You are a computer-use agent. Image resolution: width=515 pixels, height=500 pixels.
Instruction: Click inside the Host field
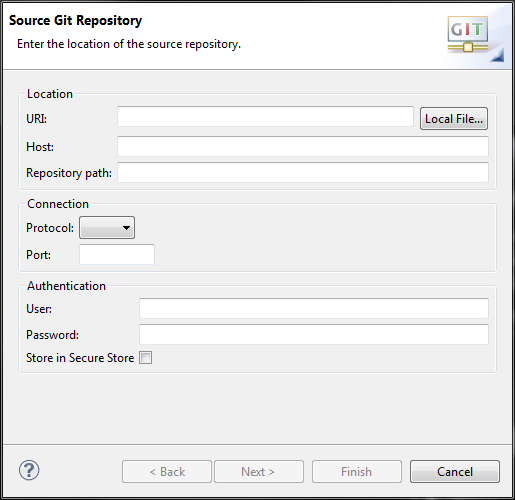[x=303, y=146]
